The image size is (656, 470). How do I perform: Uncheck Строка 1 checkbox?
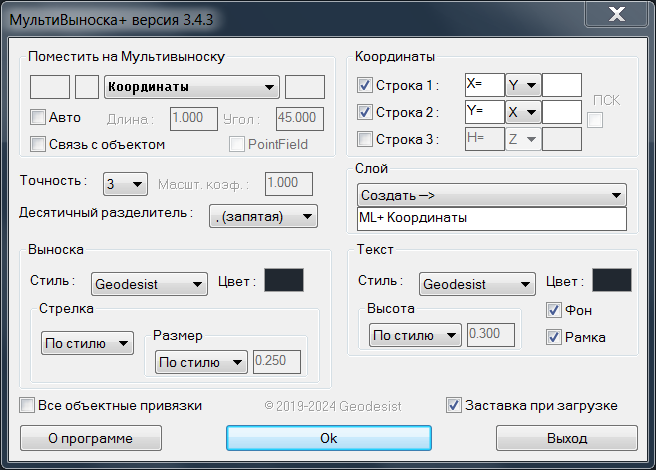click(x=365, y=85)
